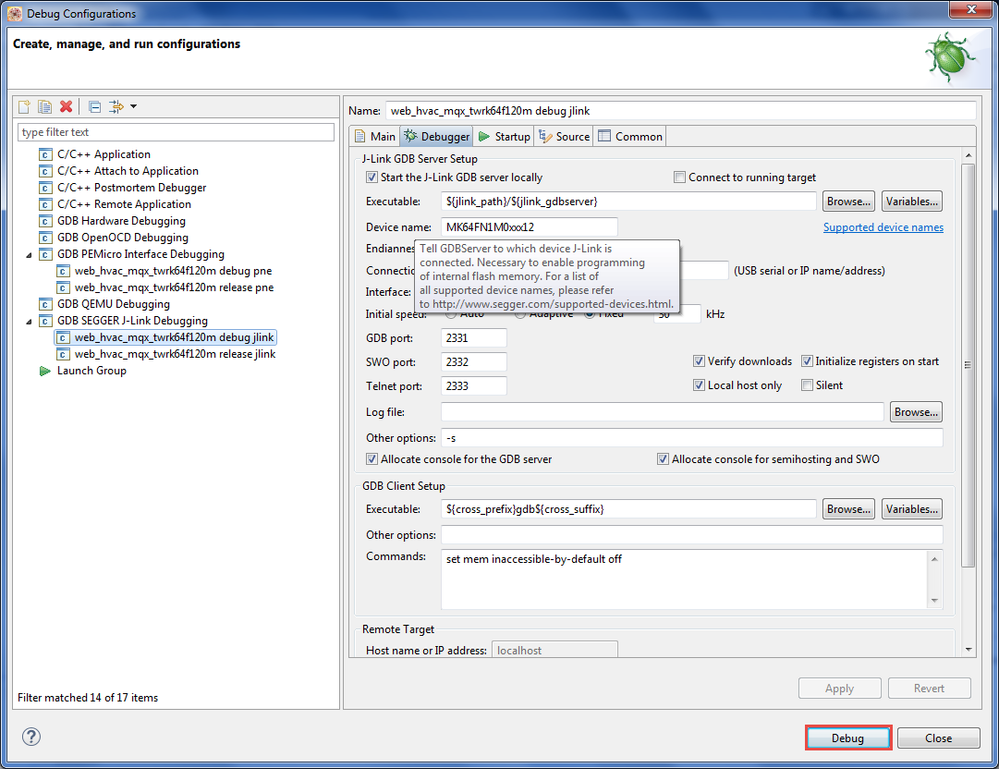
Task: Click the scroll up arrow of debugger panel
Action: coord(968,155)
